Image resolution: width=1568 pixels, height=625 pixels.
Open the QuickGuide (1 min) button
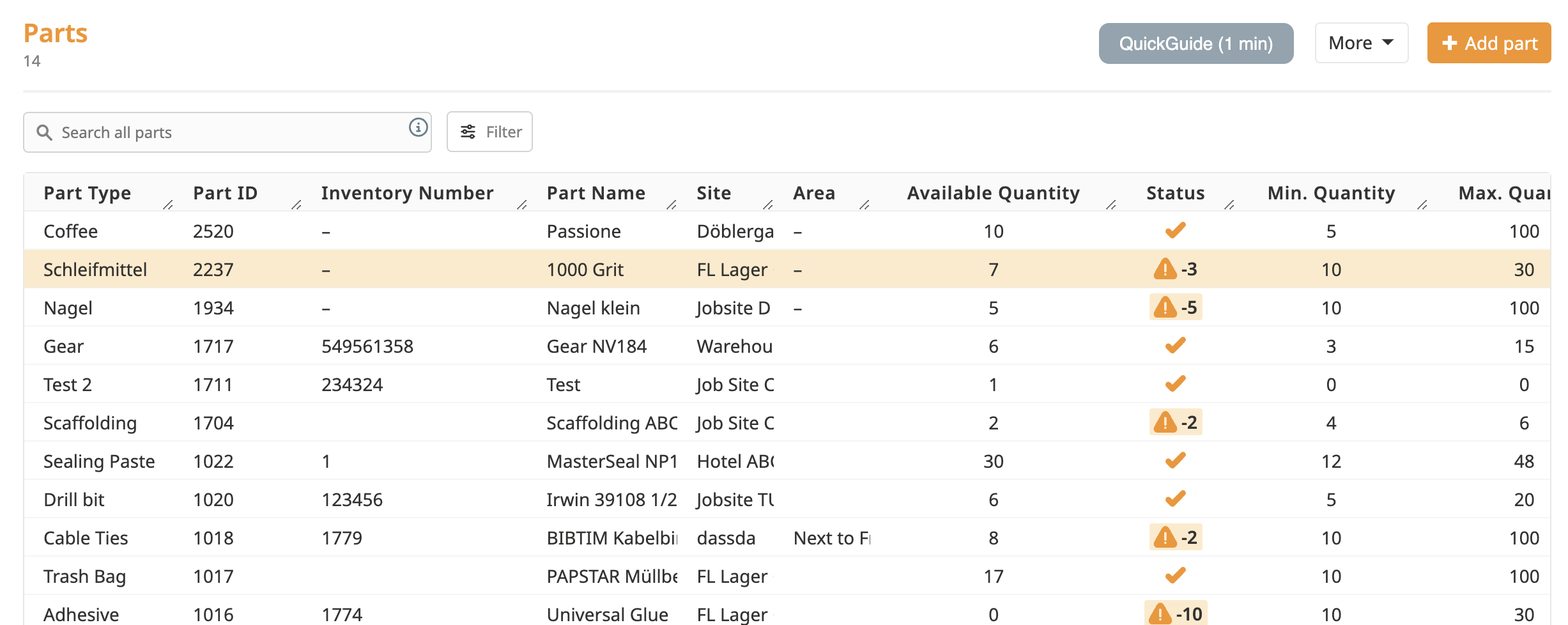[1195, 43]
